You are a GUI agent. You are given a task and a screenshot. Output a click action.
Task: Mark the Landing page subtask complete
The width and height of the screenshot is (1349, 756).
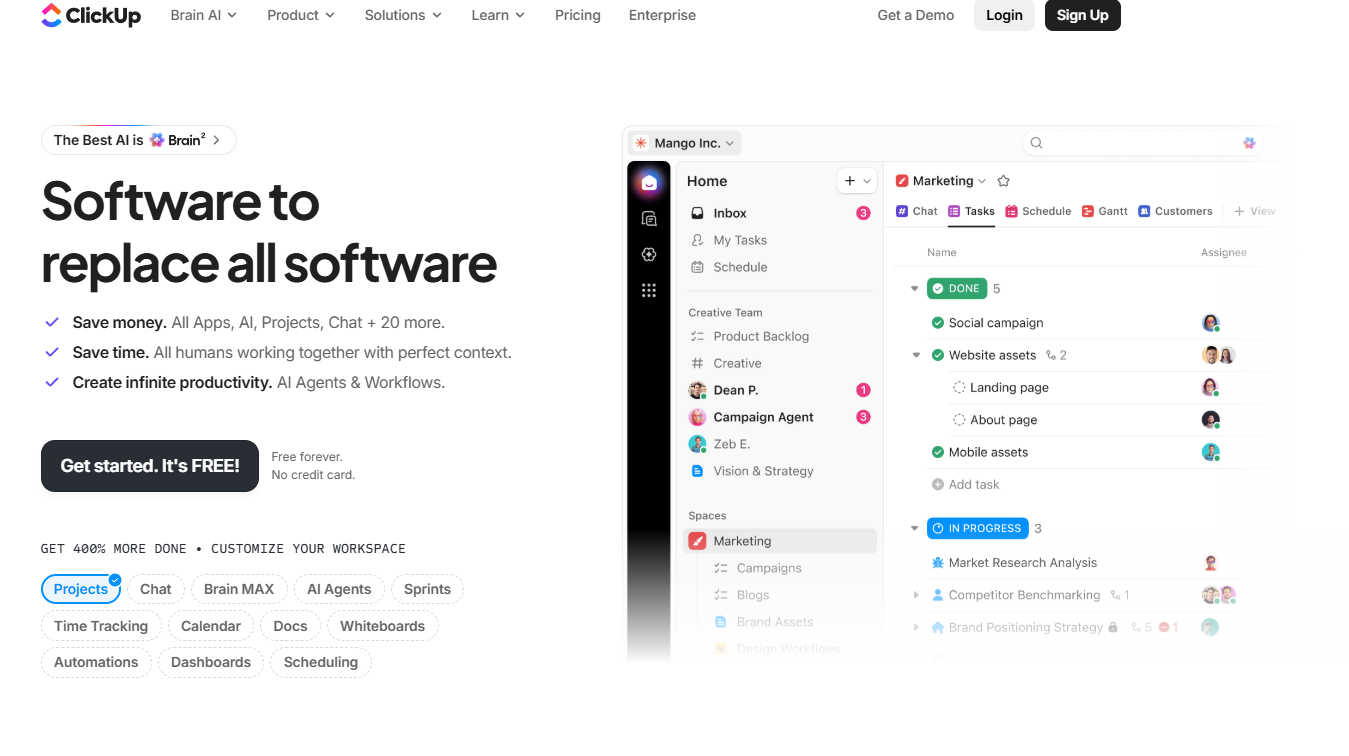(959, 387)
